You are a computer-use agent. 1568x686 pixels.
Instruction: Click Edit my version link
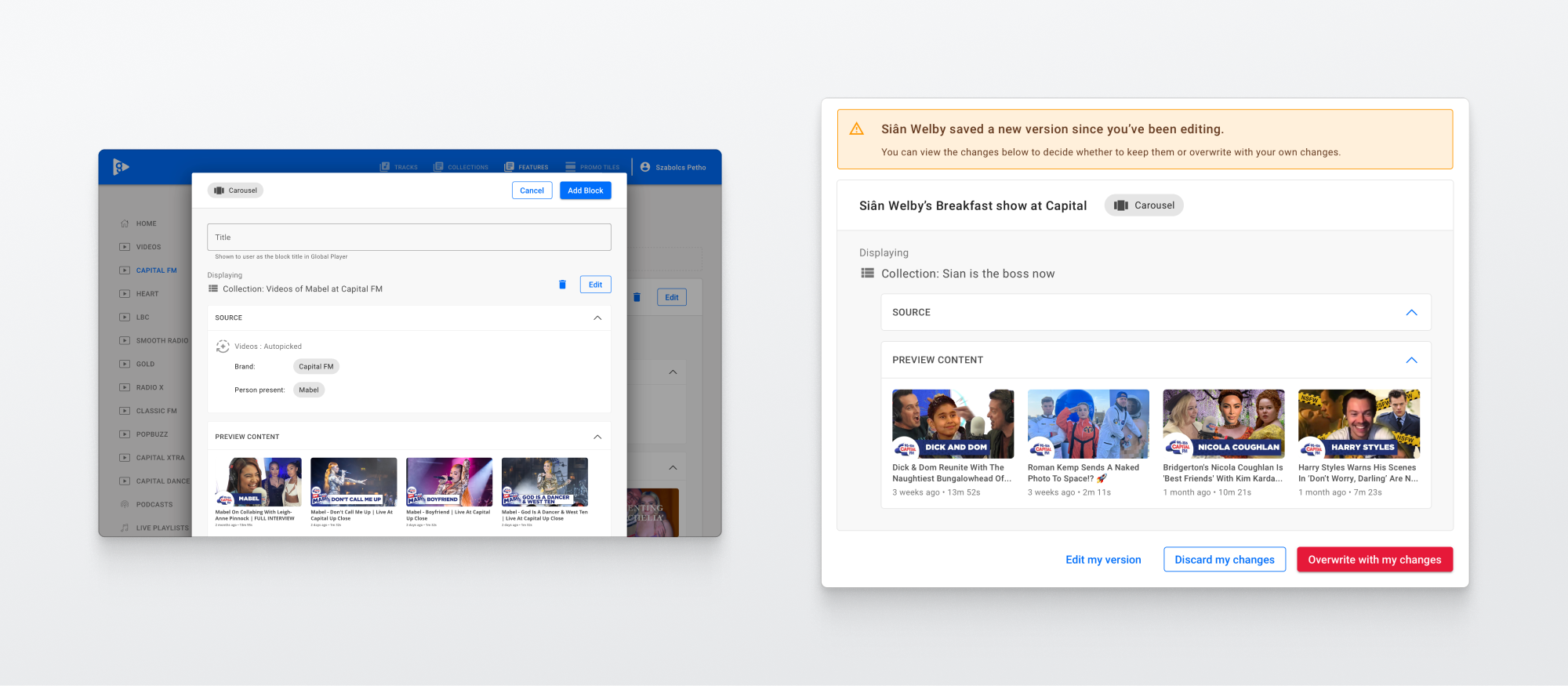click(x=1103, y=560)
